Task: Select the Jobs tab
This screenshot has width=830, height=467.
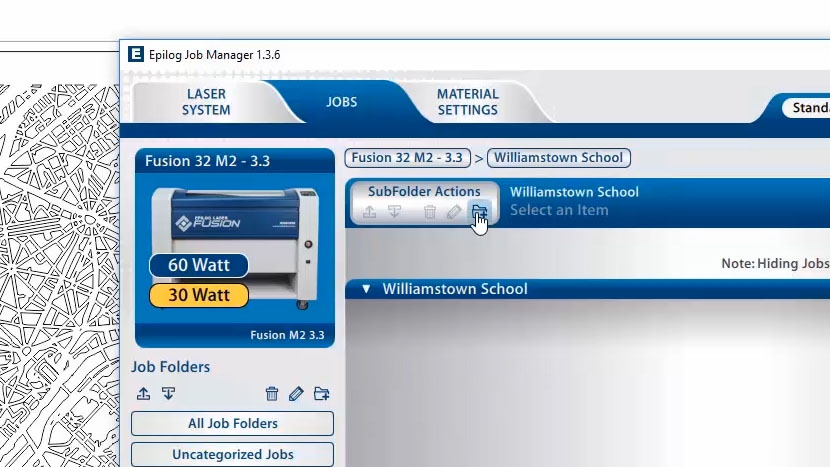Action: click(x=341, y=102)
